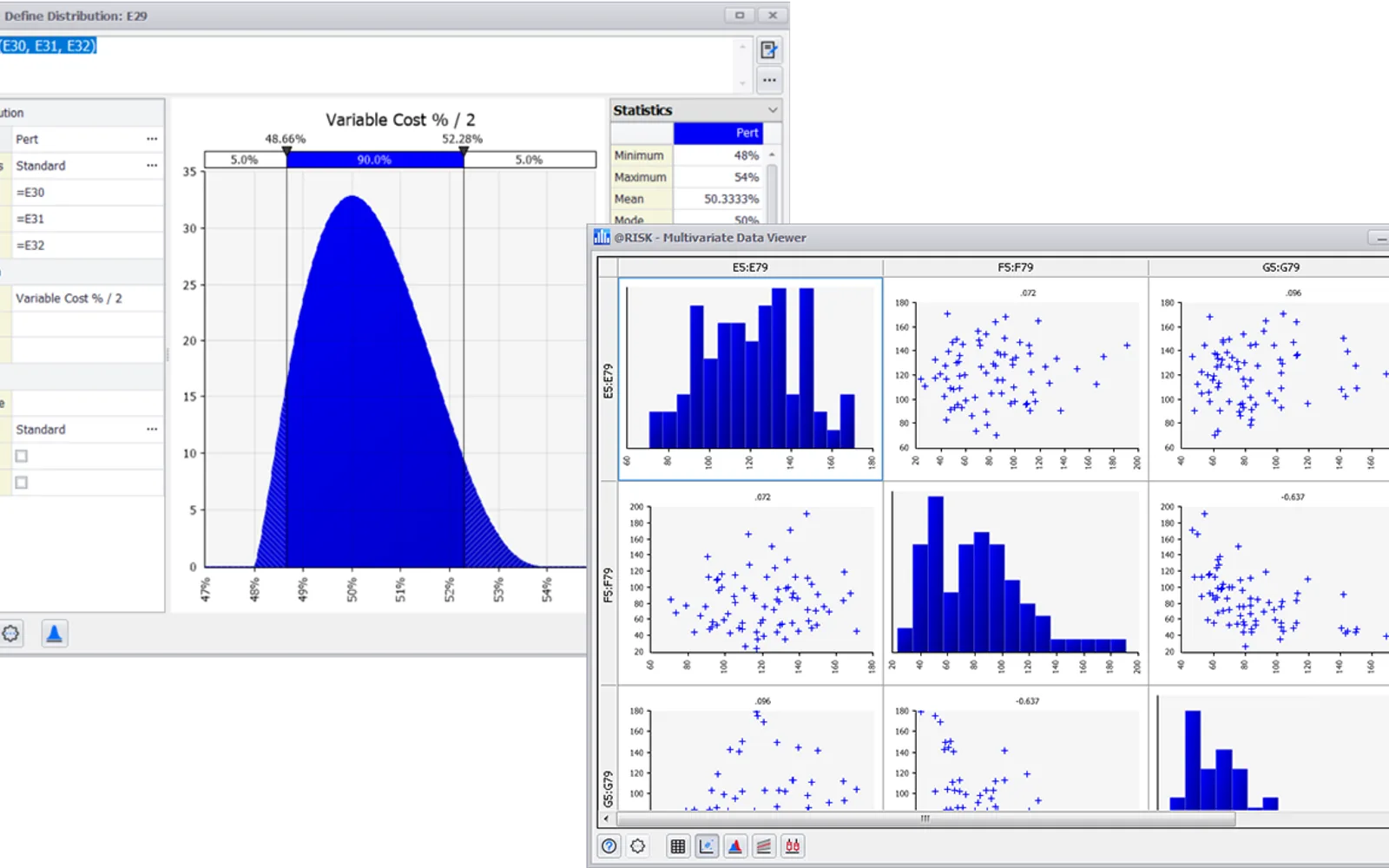Click the formula input field in Define Distribution
Viewport: 1389px width, 868px height.
pyautogui.click(x=367, y=63)
